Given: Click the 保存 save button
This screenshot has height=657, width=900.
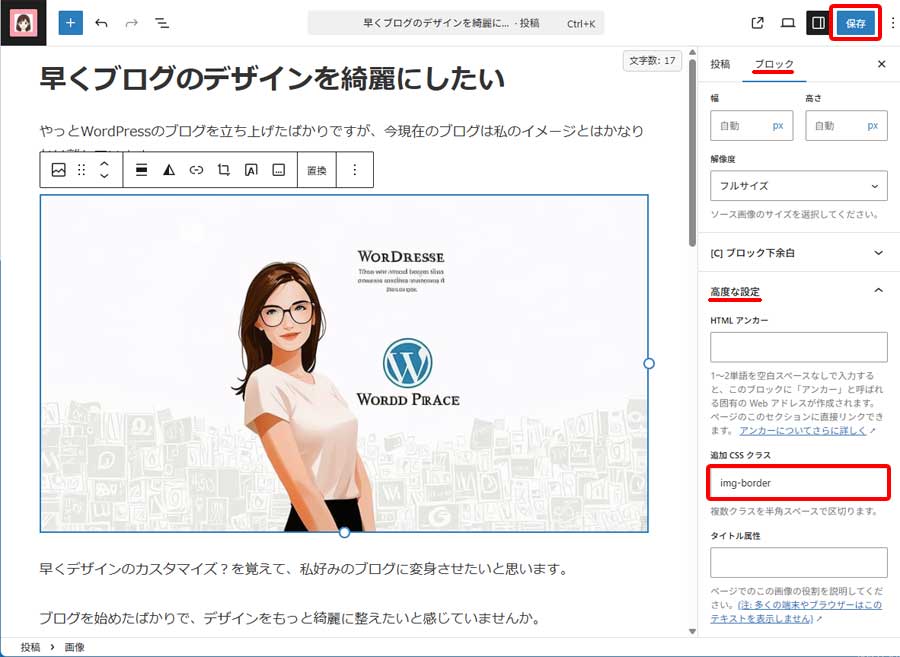Looking at the screenshot, I should 855,23.
